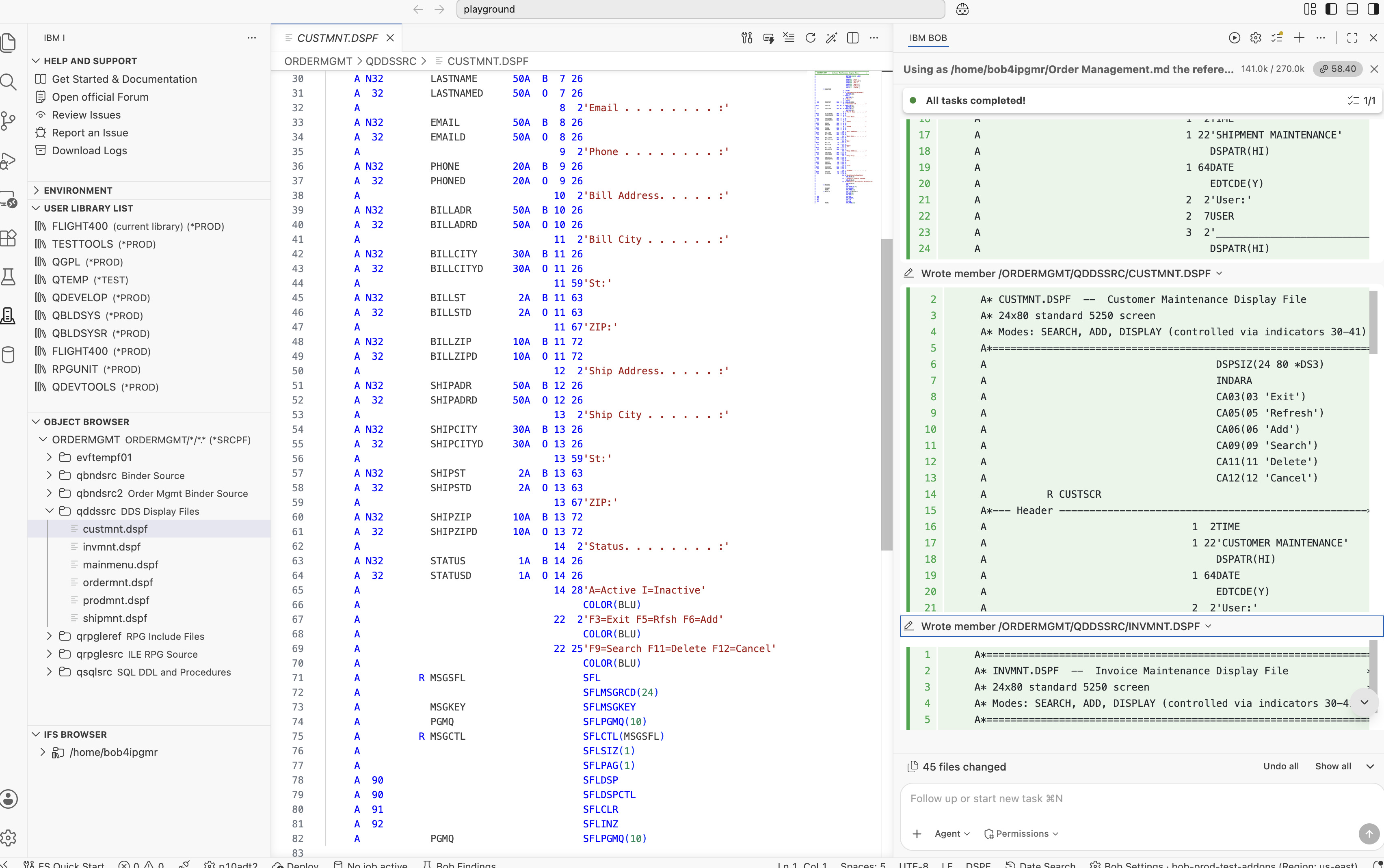Click the compare/actions icon in editor toolbar

coord(746,38)
